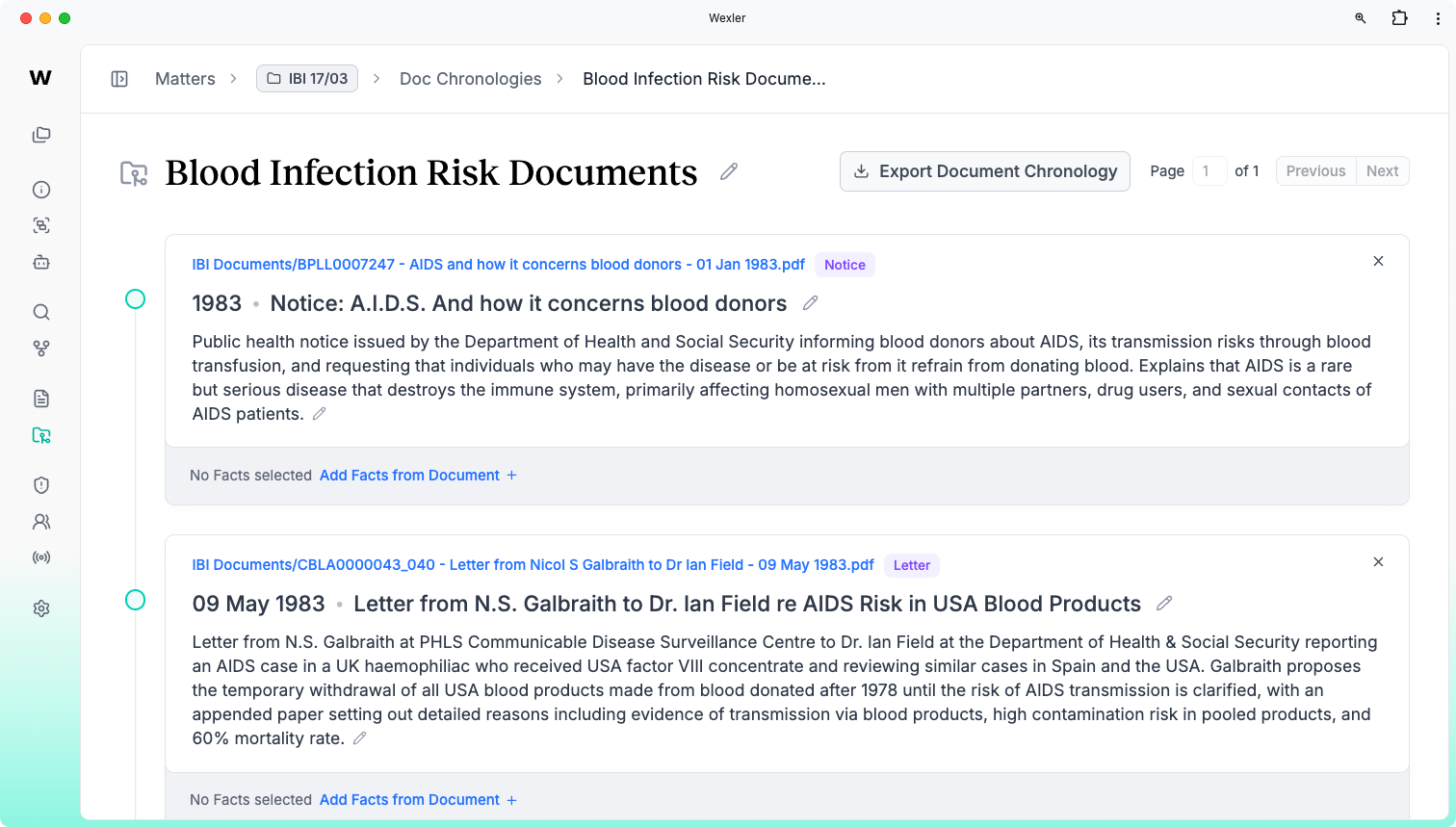This screenshot has width=1456, height=827.
Task: Open the info circle sidebar icon
Action: [x=41, y=190]
